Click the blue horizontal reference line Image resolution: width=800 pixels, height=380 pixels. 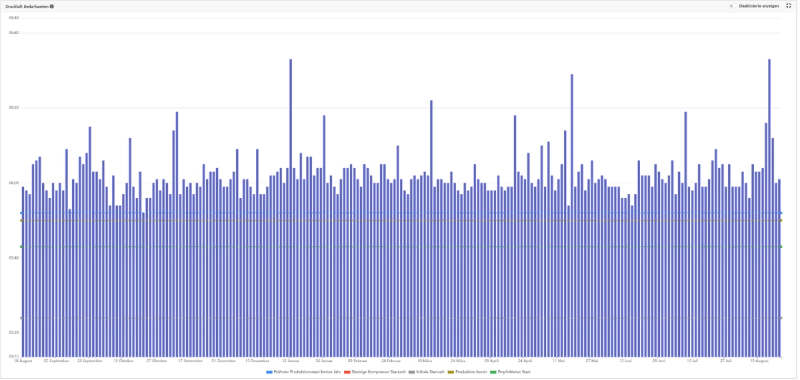[401, 213]
